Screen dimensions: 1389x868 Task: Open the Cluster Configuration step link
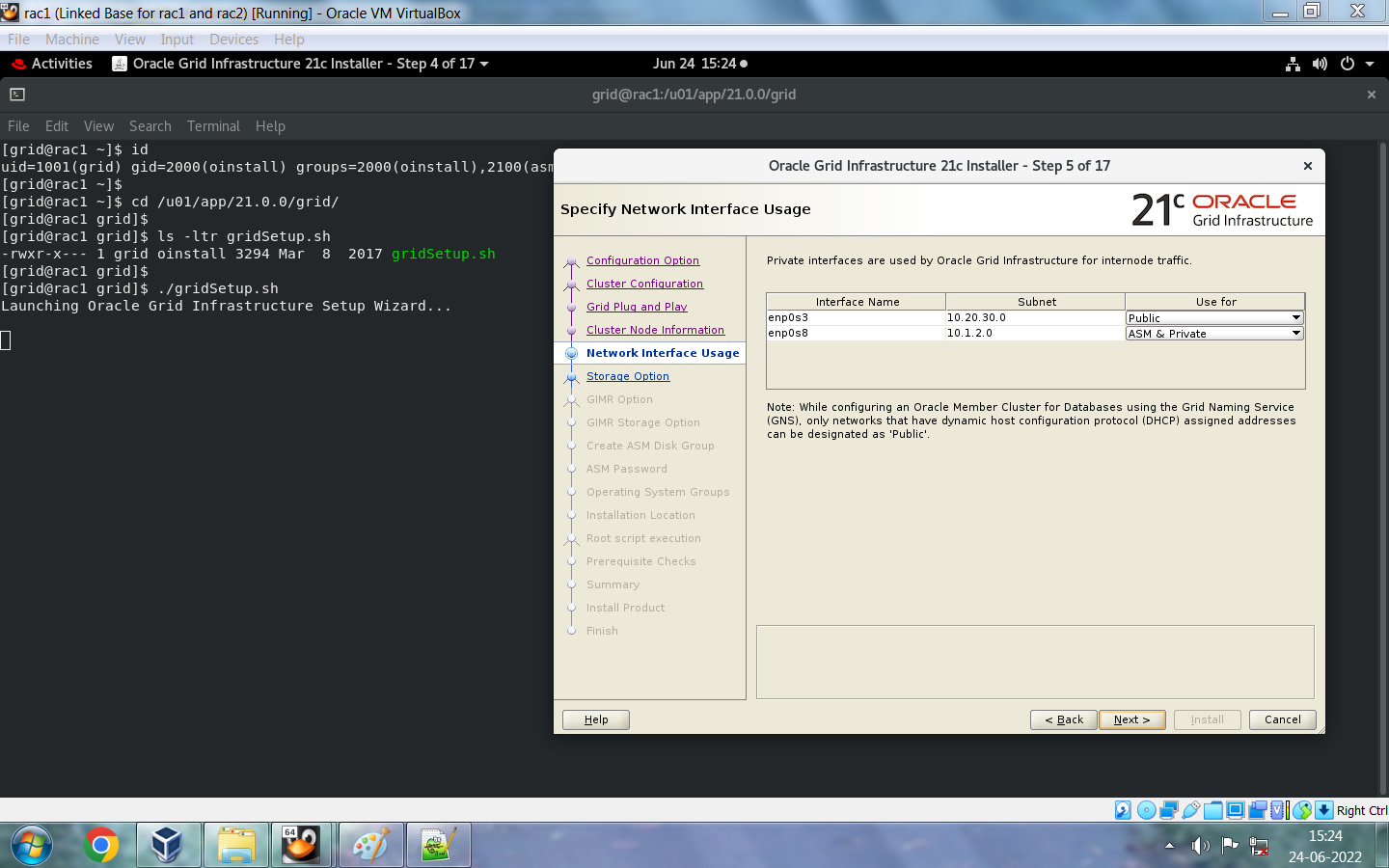coord(644,284)
